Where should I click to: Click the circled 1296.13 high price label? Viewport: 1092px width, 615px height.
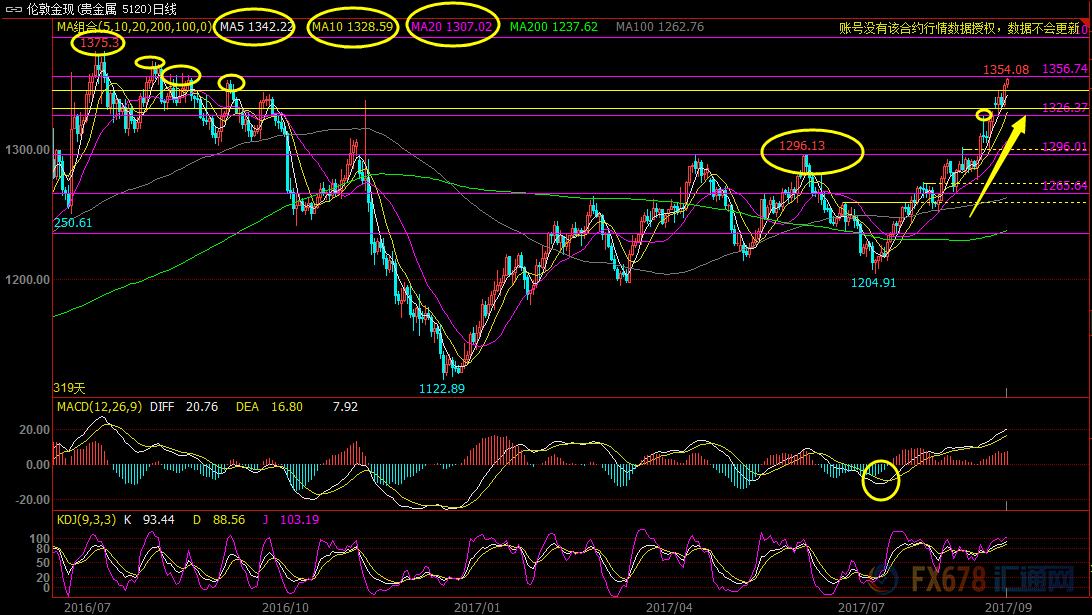coord(812,147)
